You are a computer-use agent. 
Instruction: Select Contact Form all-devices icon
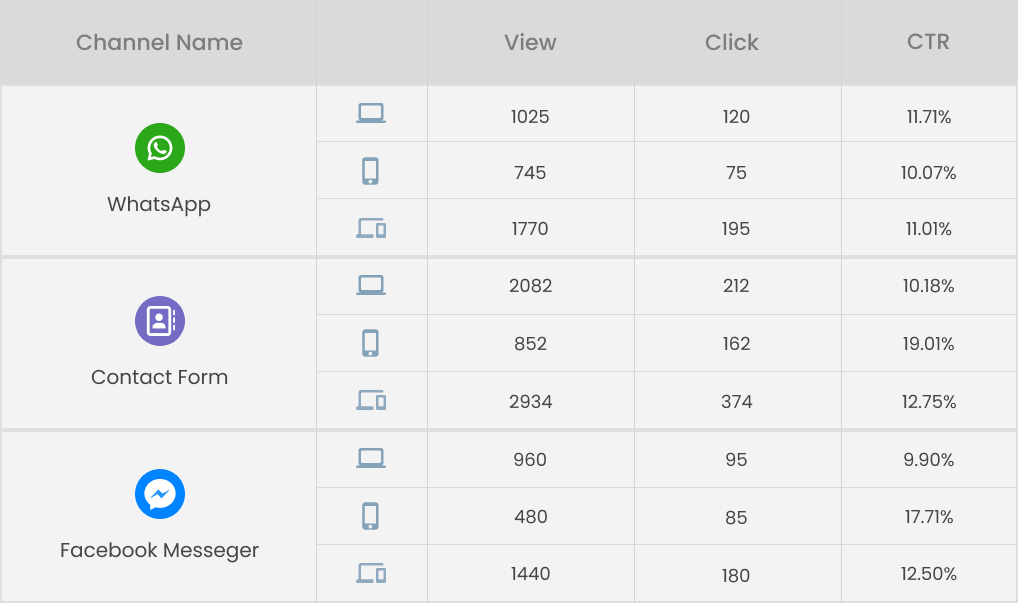pos(371,400)
